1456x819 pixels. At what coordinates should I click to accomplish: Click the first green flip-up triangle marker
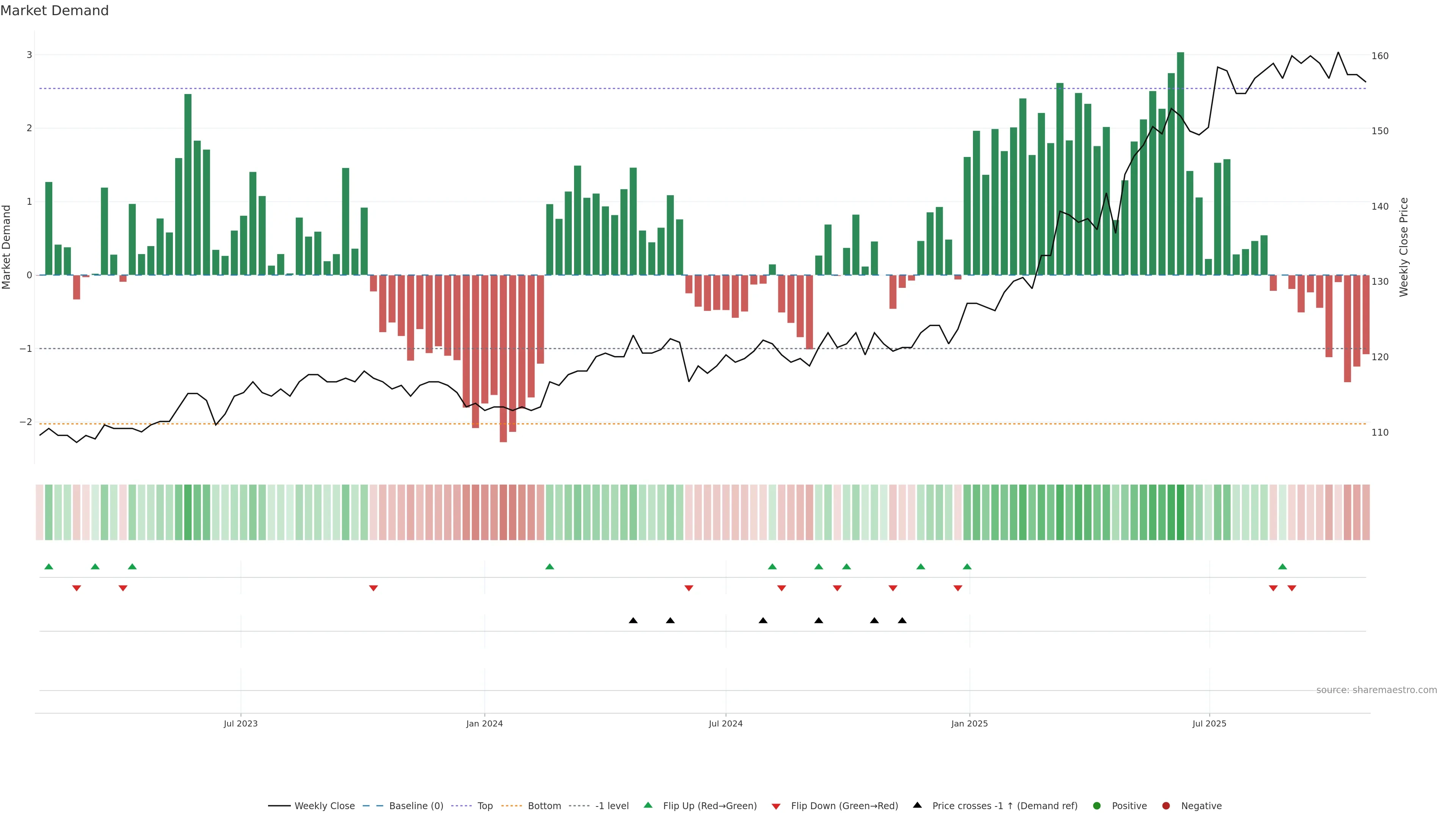click(x=49, y=566)
